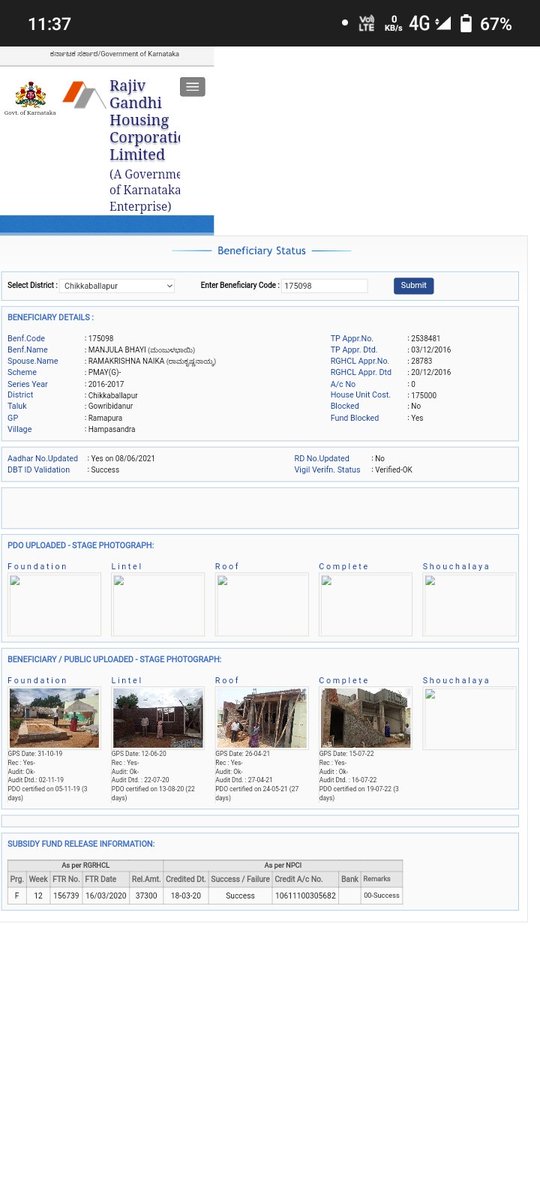Click the Vigil Verifn. Status value Verified-OK

tap(395, 470)
